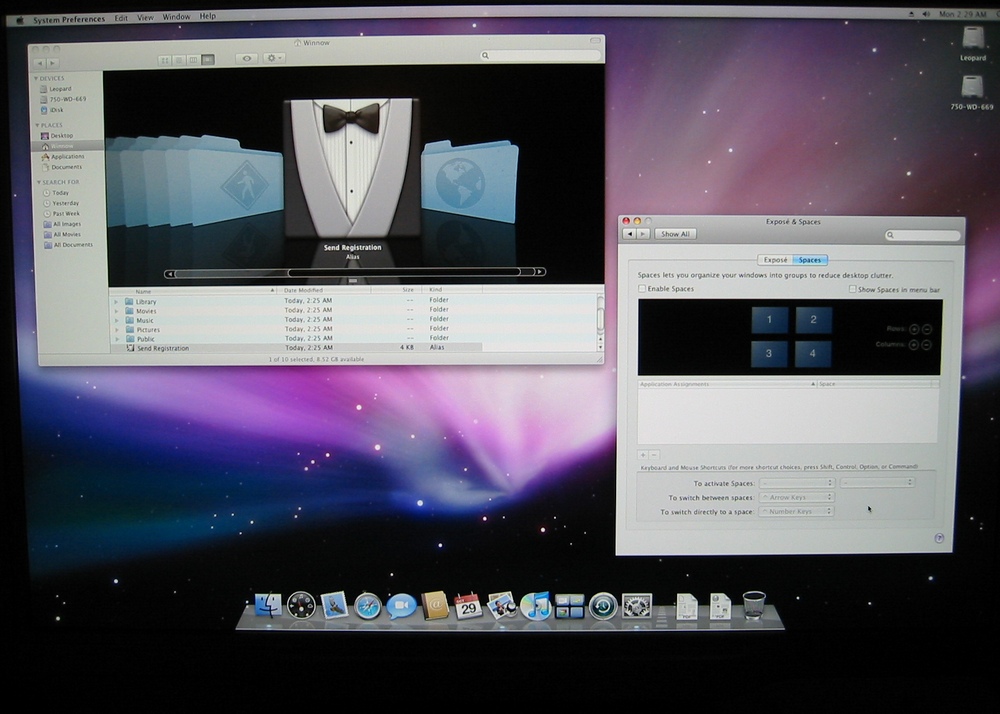Select the Spaces tab

tap(810, 260)
